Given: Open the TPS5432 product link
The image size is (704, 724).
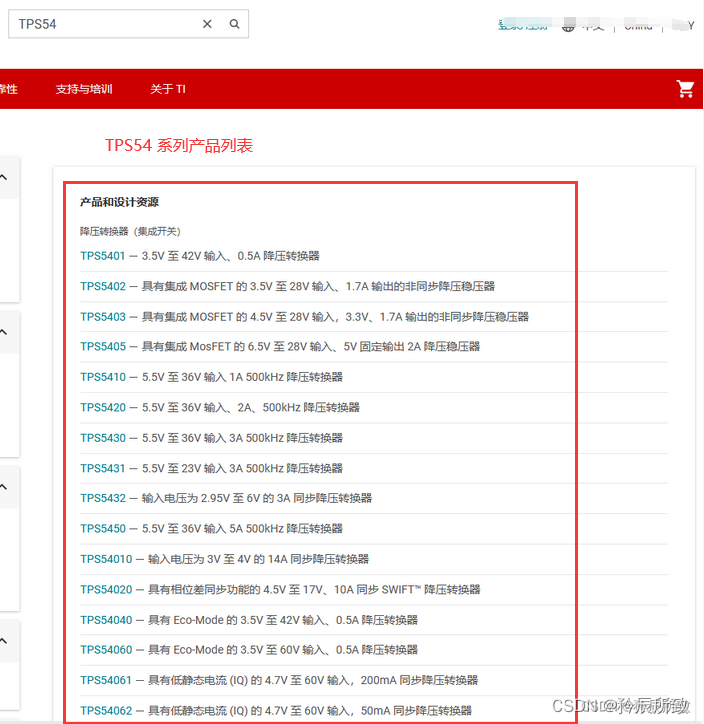Looking at the screenshot, I should (x=103, y=498).
